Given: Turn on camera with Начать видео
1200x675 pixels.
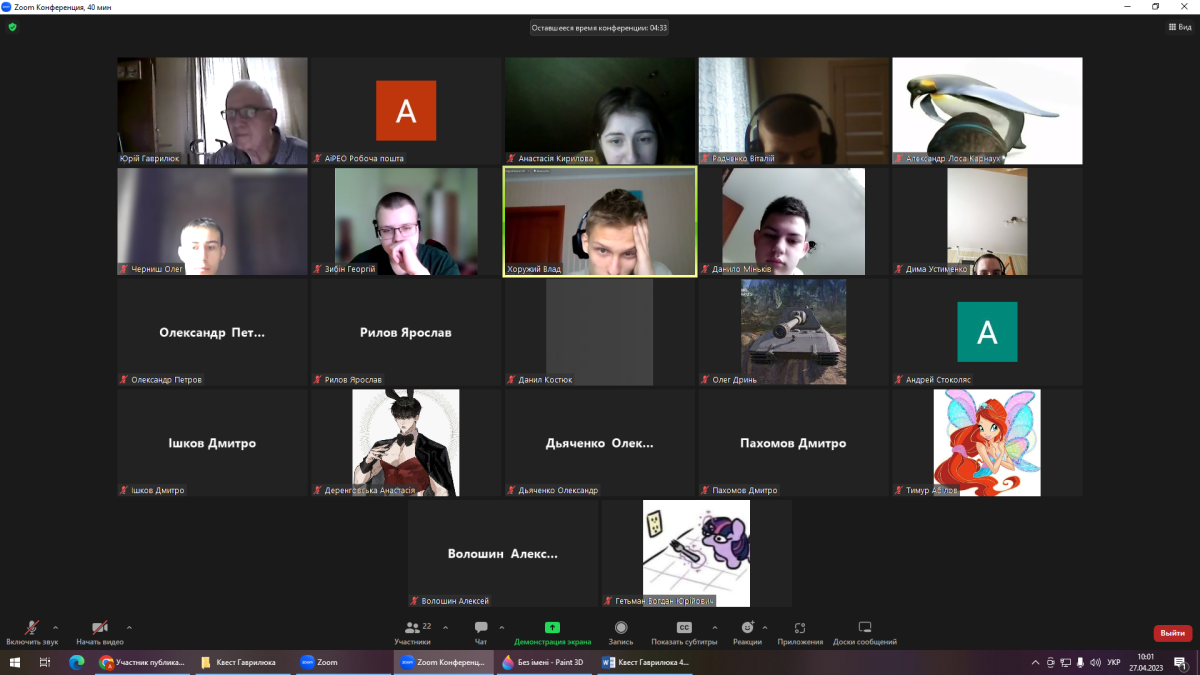Looking at the screenshot, I should pyautogui.click(x=100, y=628).
